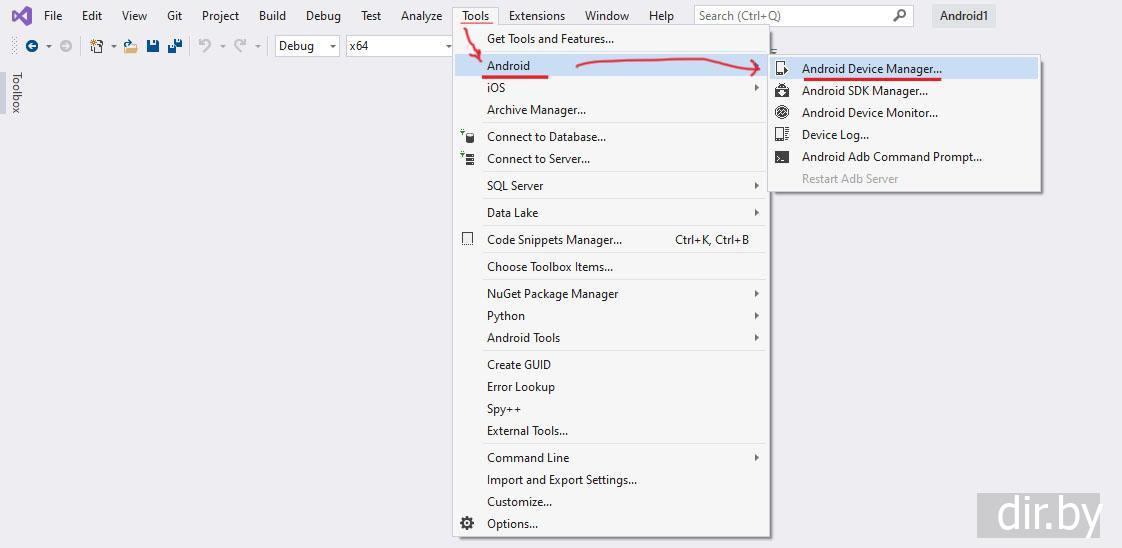1122x548 pixels.
Task: Open the Extensions menu
Action: [537, 15]
